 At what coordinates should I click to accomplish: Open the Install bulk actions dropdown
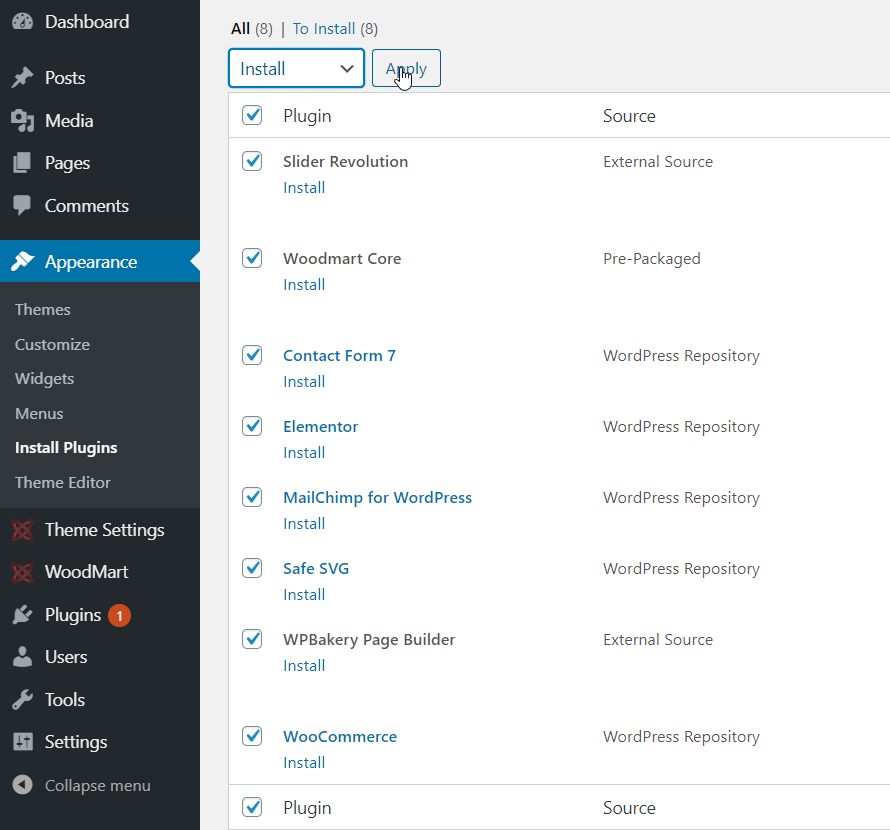(x=296, y=69)
